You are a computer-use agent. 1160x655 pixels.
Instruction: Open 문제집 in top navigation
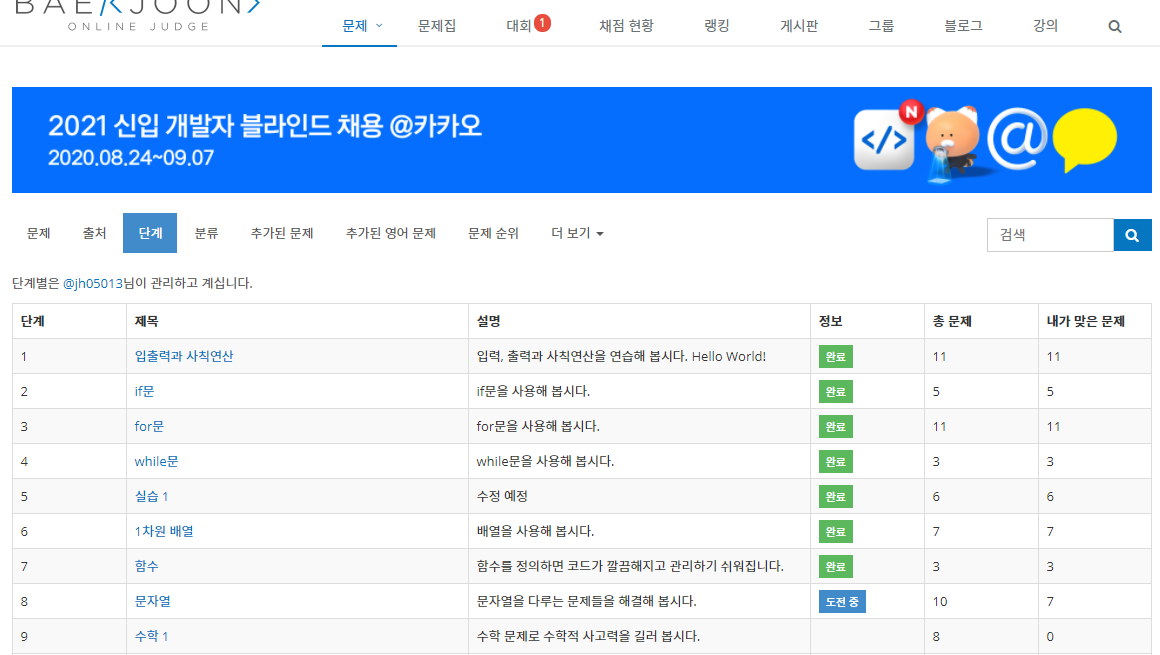click(x=436, y=26)
